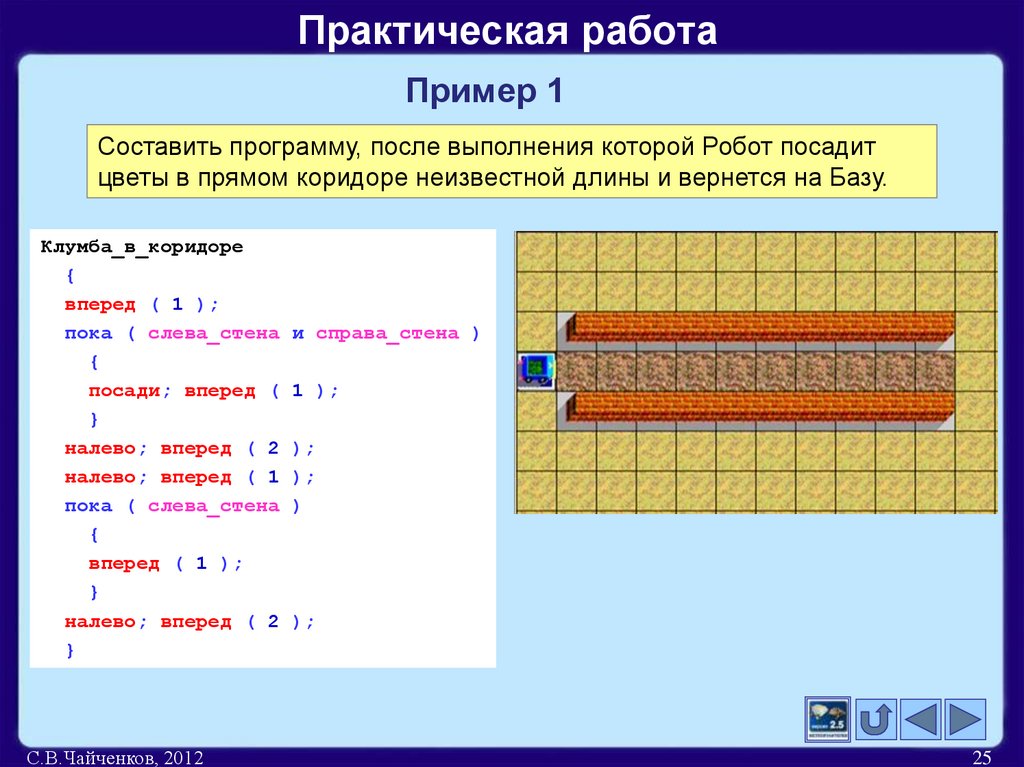Click the yellow task description box

512,163
